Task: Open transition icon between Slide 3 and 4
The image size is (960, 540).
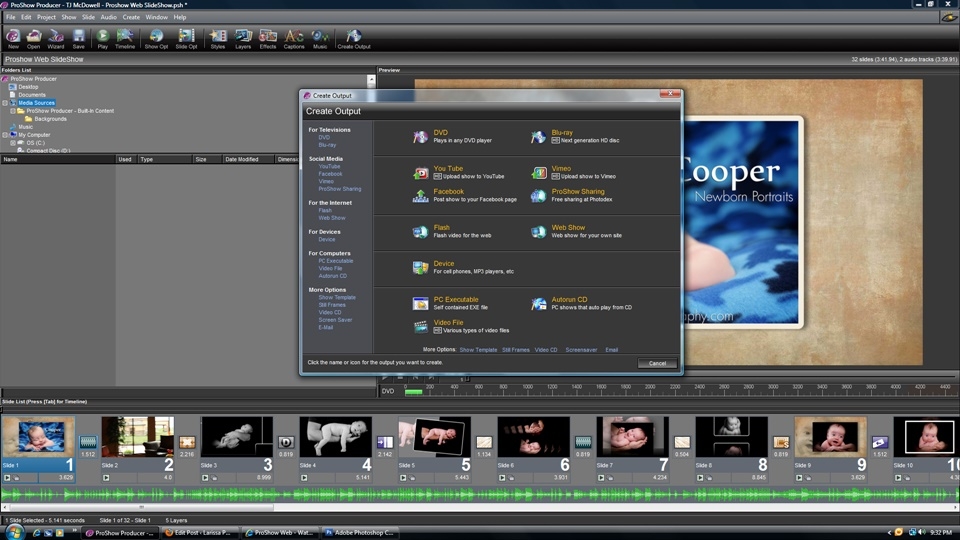Action: point(286,442)
